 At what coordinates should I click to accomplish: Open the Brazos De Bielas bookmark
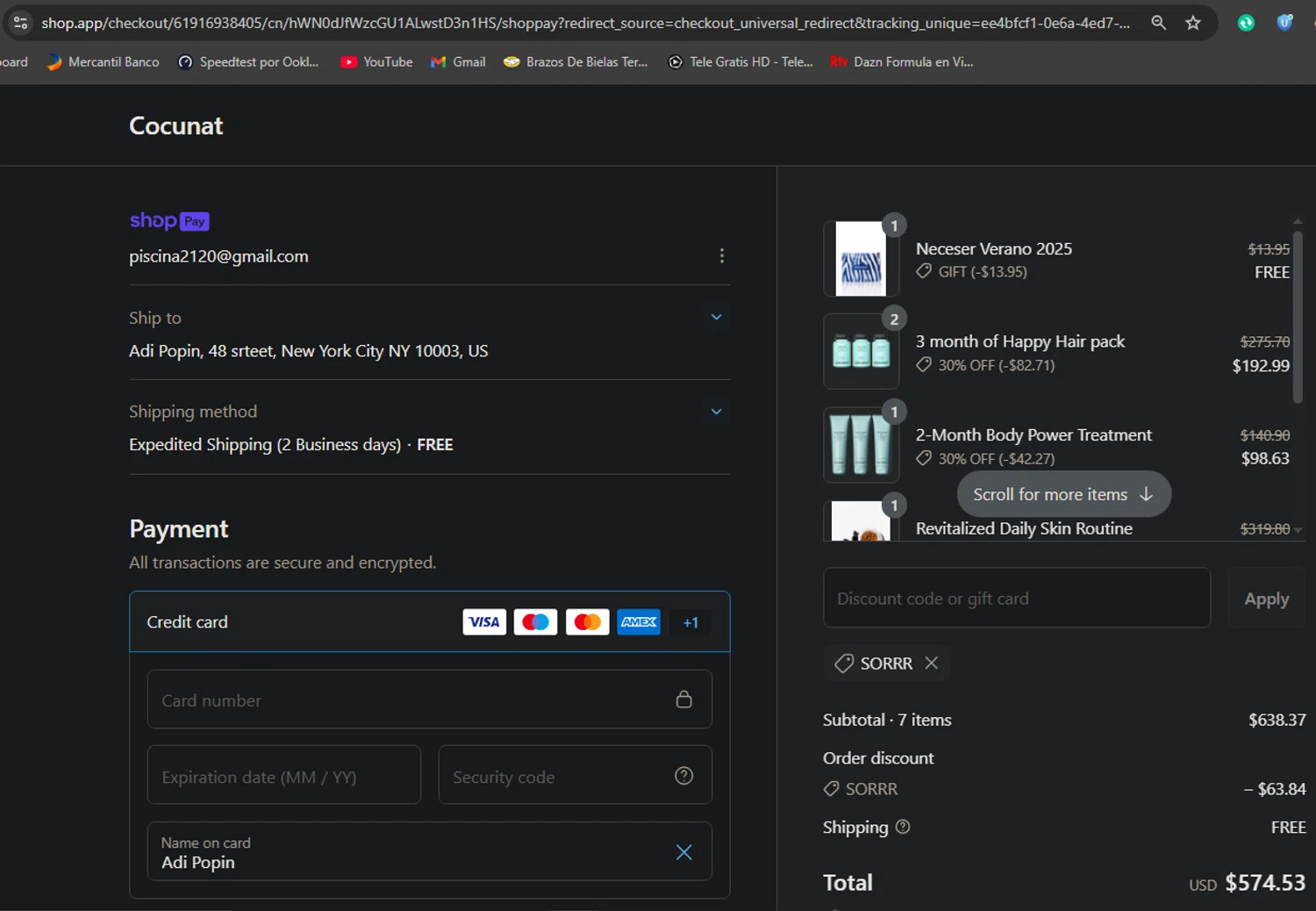pyautogui.click(x=576, y=62)
